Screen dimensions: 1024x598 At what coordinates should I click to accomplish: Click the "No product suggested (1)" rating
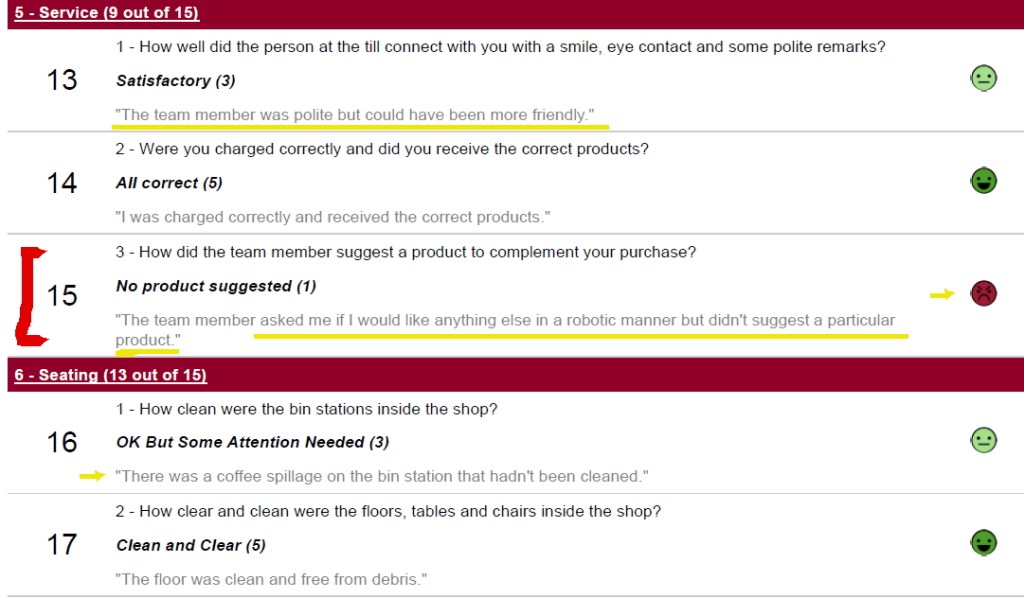click(216, 286)
